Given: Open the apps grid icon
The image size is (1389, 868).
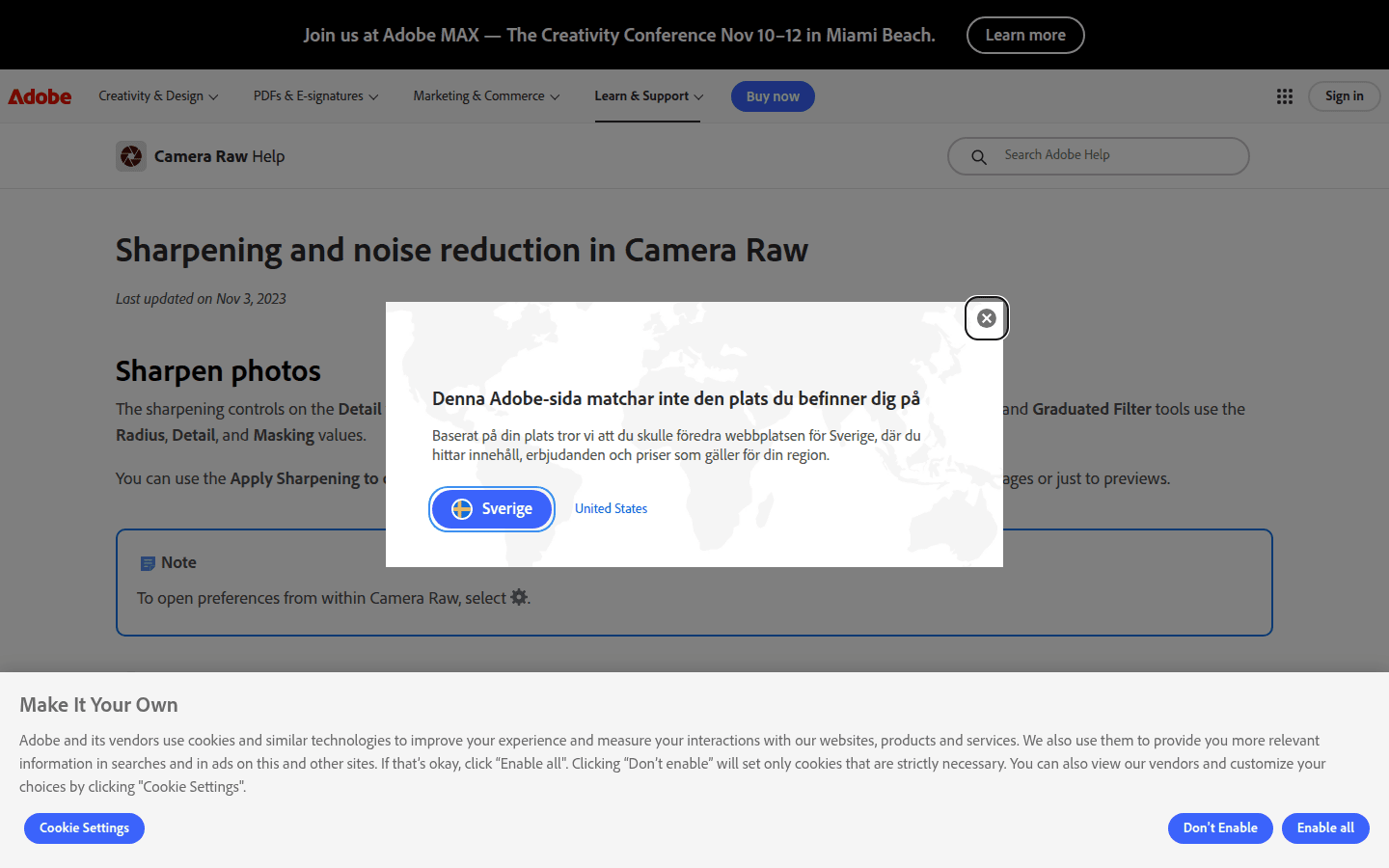Looking at the screenshot, I should [x=1285, y=96].
